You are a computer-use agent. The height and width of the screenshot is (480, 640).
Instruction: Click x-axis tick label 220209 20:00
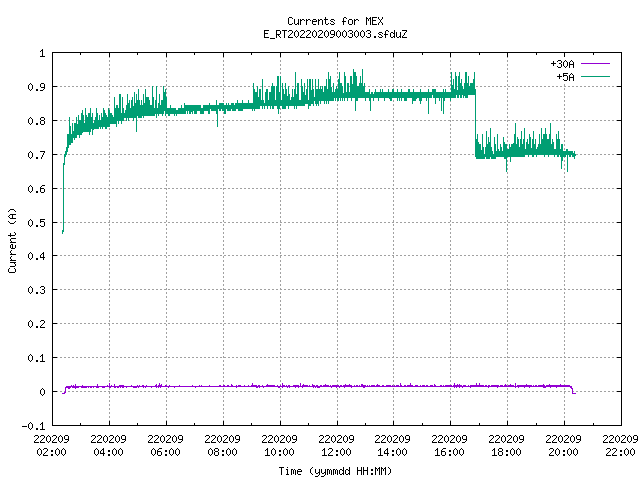pyautogui.click(x=564, y=446)
